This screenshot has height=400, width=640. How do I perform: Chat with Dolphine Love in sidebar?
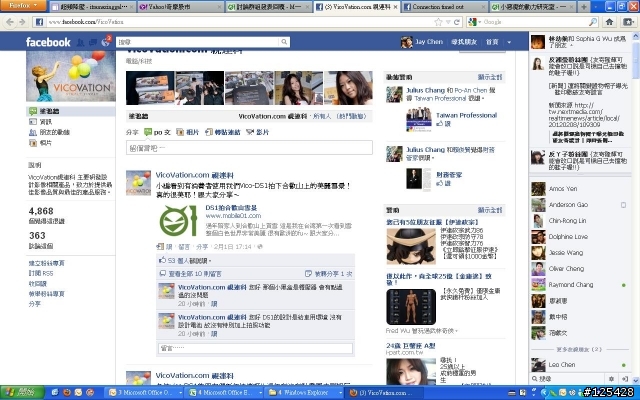click(578, 236)
